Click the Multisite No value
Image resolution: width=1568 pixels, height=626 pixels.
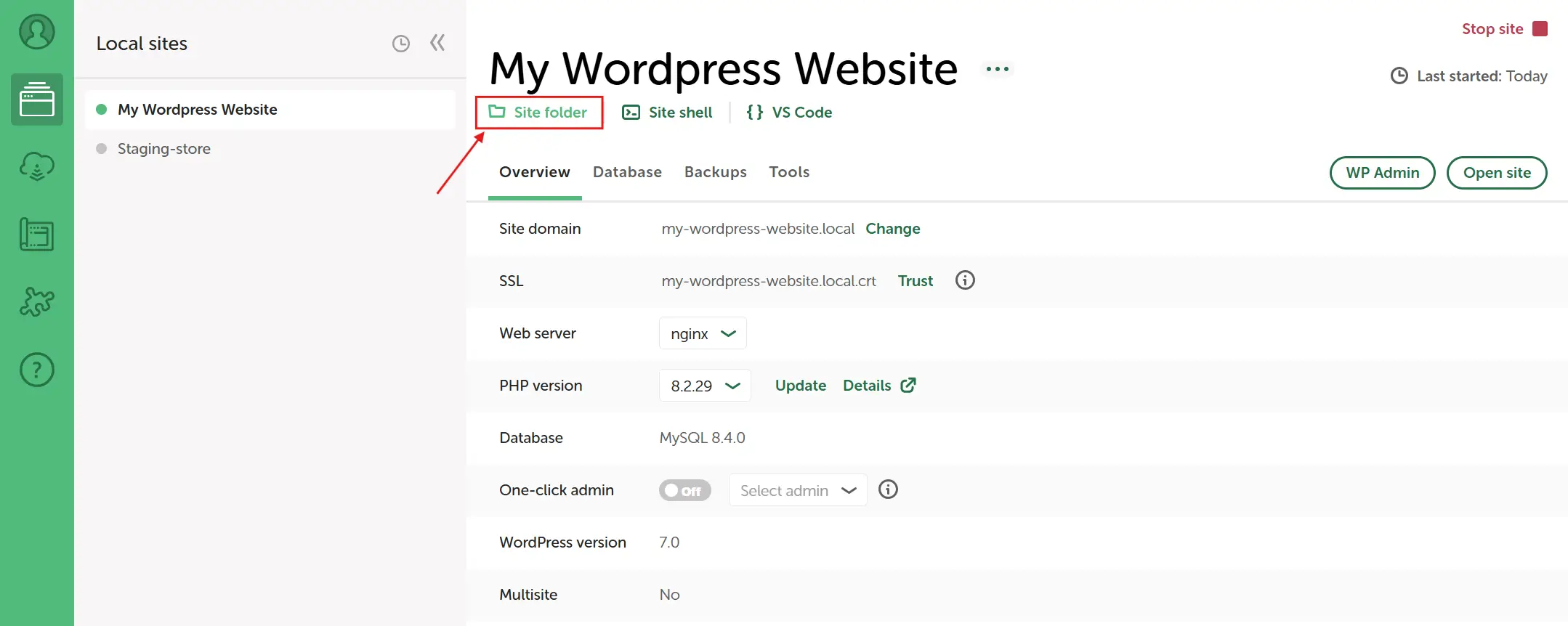click(669, 595)
